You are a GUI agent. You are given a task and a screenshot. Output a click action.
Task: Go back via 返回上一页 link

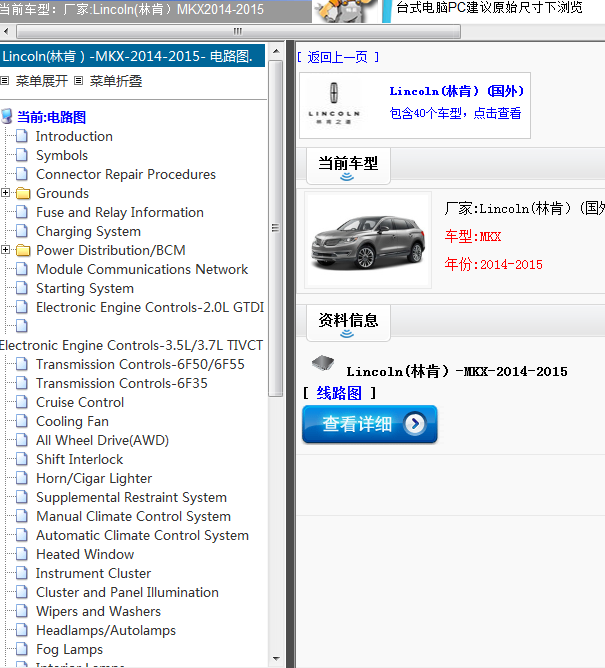tap(337, 57)
